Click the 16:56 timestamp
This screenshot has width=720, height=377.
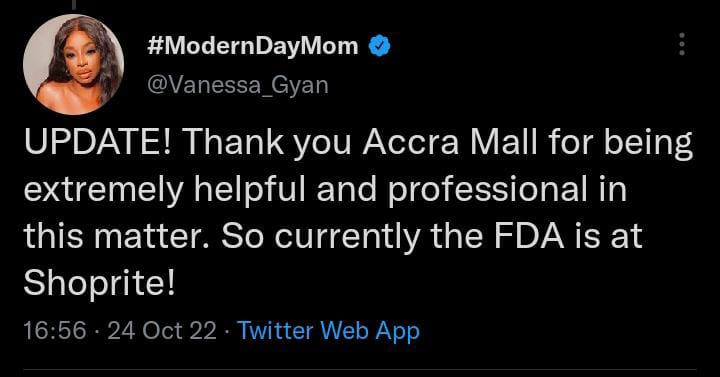55,331
